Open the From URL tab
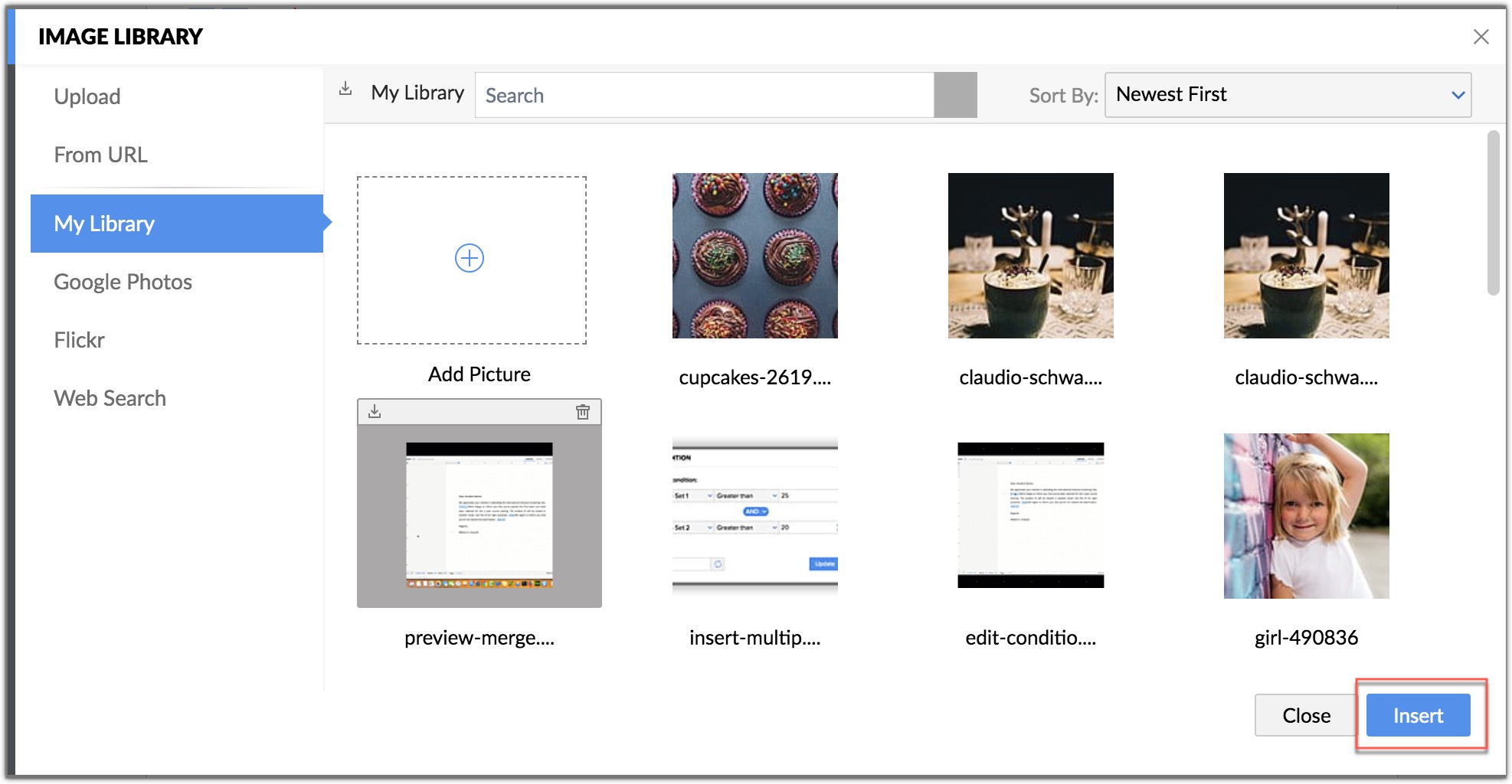Image resolution: width=1512 pixels, height=784 pixels. pyautogui.click(x=100, y=155)
